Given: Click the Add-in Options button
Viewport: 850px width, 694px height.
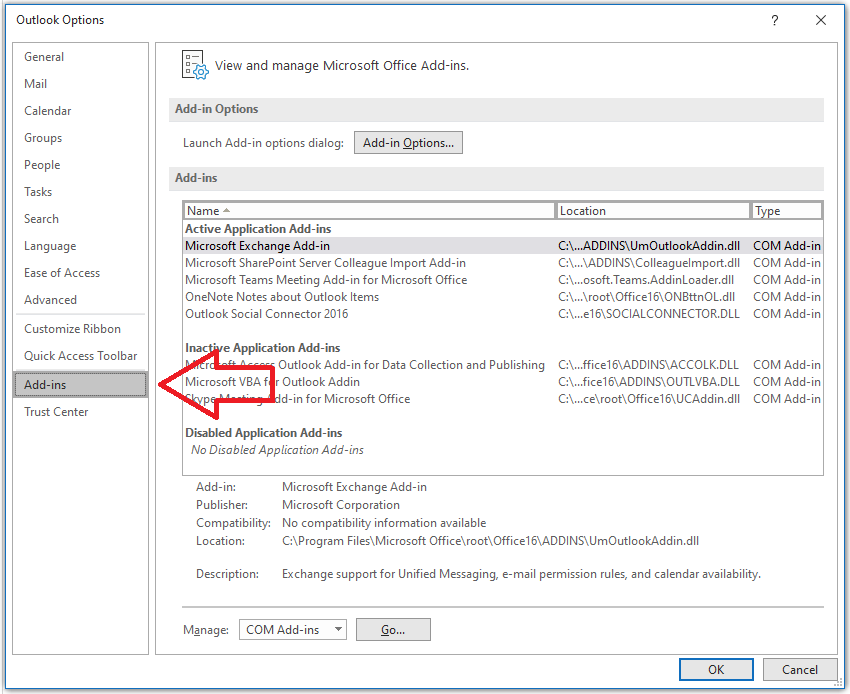Looking at the screenshot, I should pos(408,143).
